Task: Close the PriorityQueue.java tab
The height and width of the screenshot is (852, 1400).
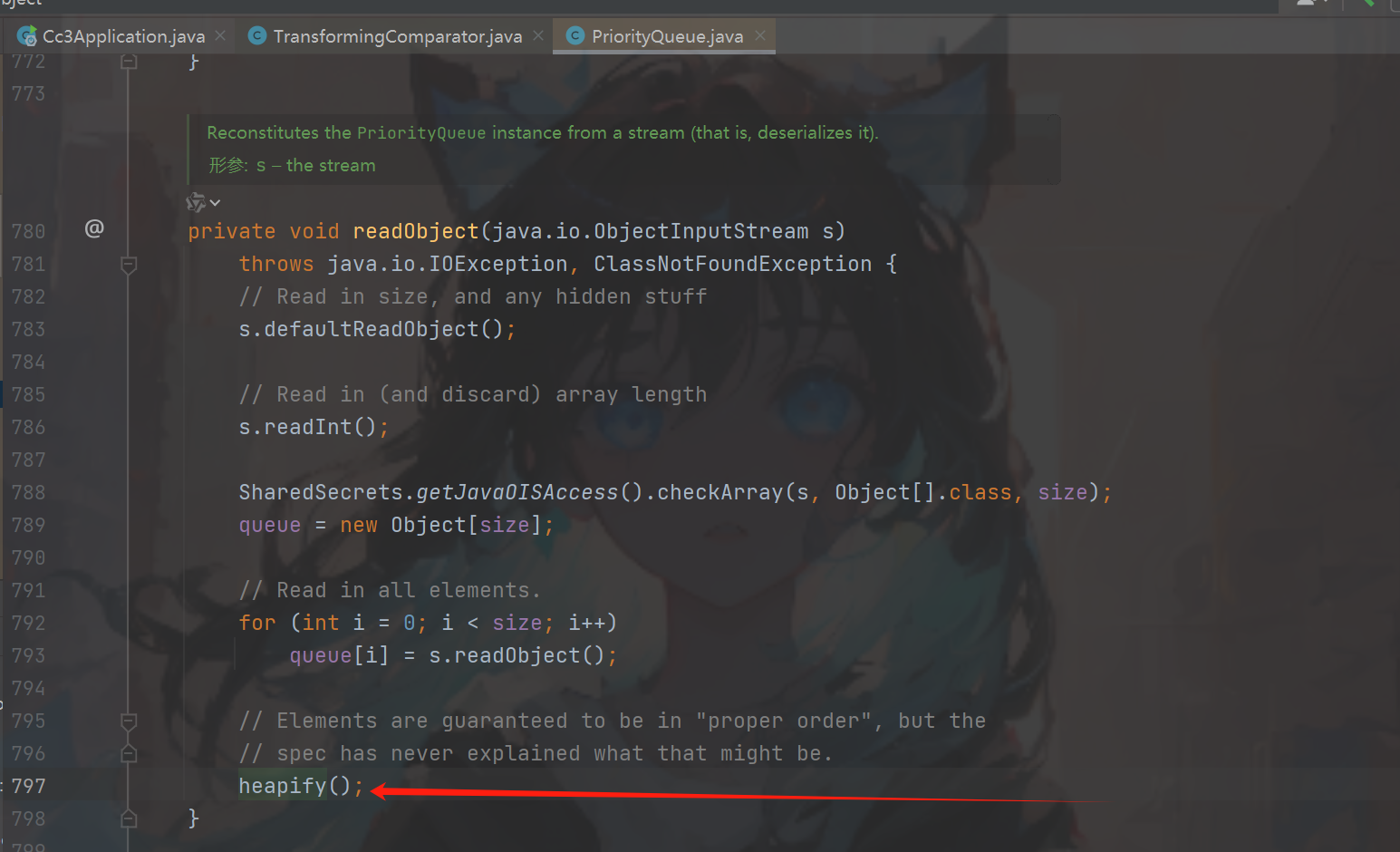Action: pyautogui.click(x=760, y=35)
